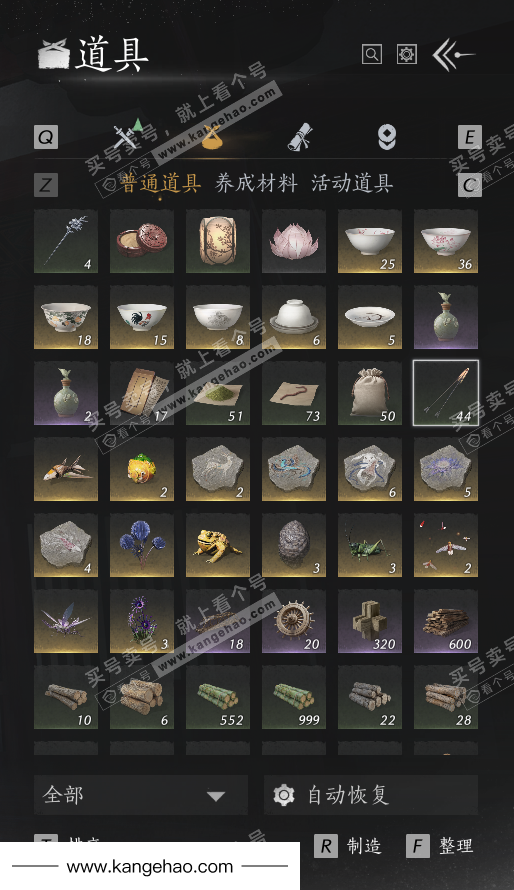The height and width of the screenshot is (890, 514).
Task: Switch to the 养成材料 tab
Action: [x=256, y=183]
